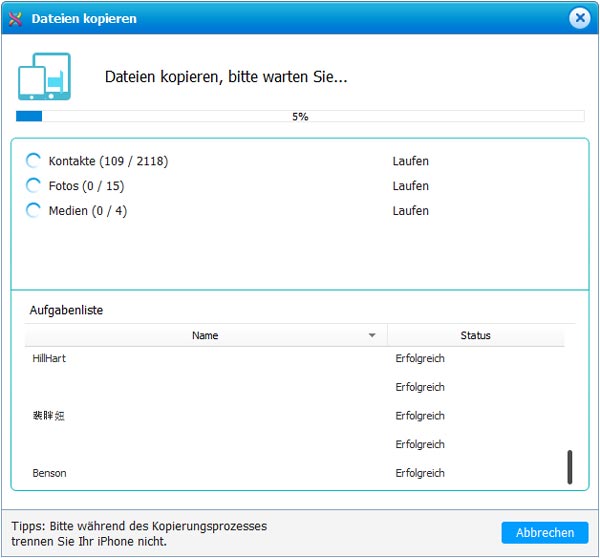Click the Medien loading spinner icon
This screenshot has width=600, height=558.
(x=34, y=211)
